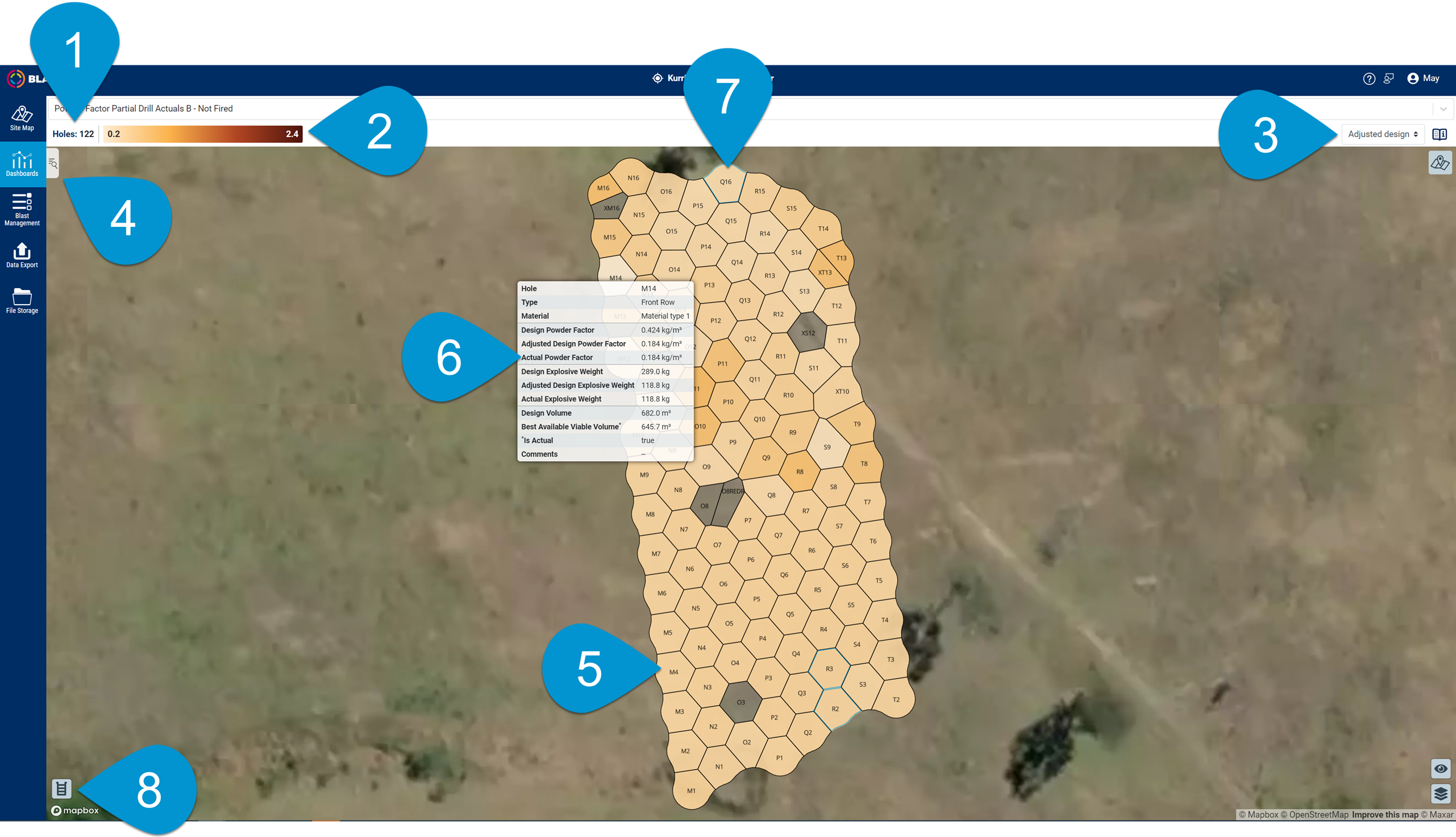Screen dimensions: 1456x837
Task: Select hole M4 polygon
Action: [x=673, y=672]
